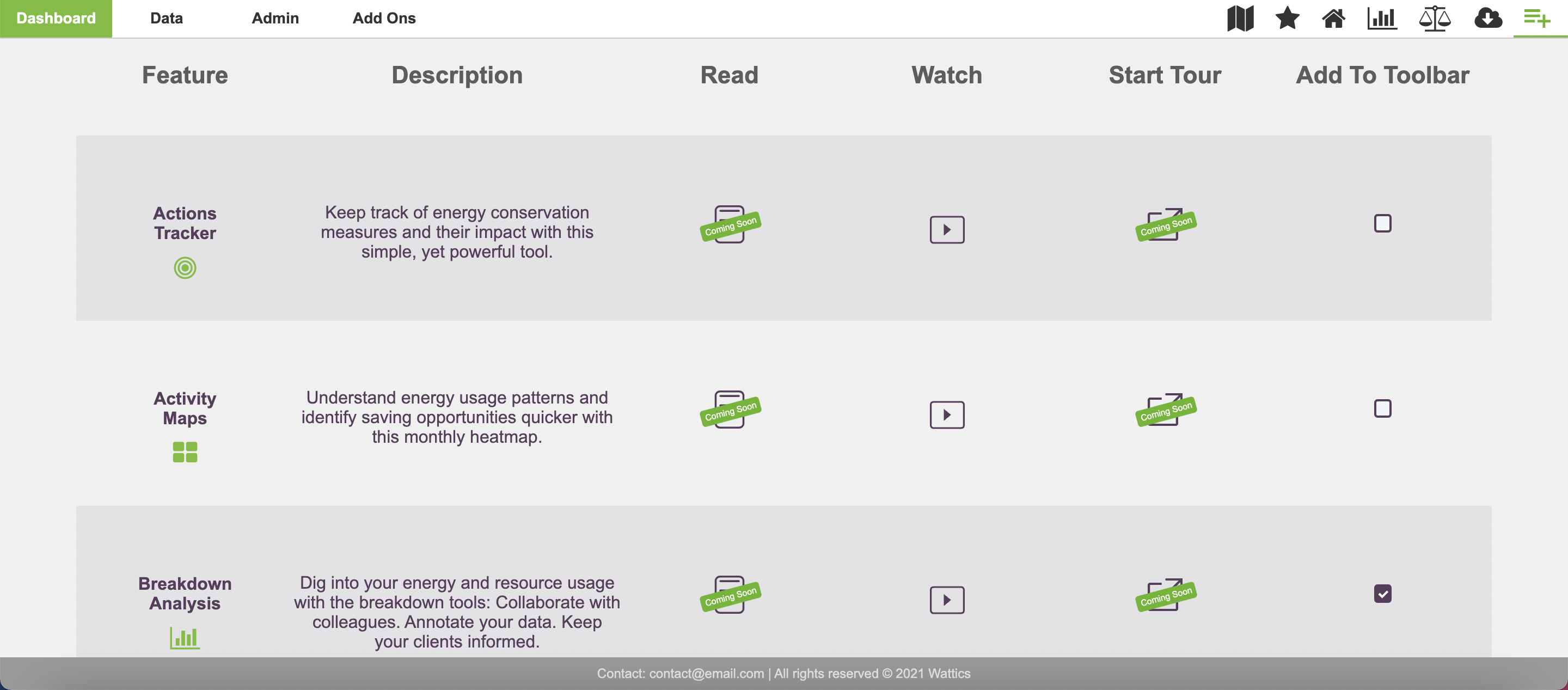Screen dimensions: 1568x690
Task: Open the Admin menu
Action: (275, 19)
